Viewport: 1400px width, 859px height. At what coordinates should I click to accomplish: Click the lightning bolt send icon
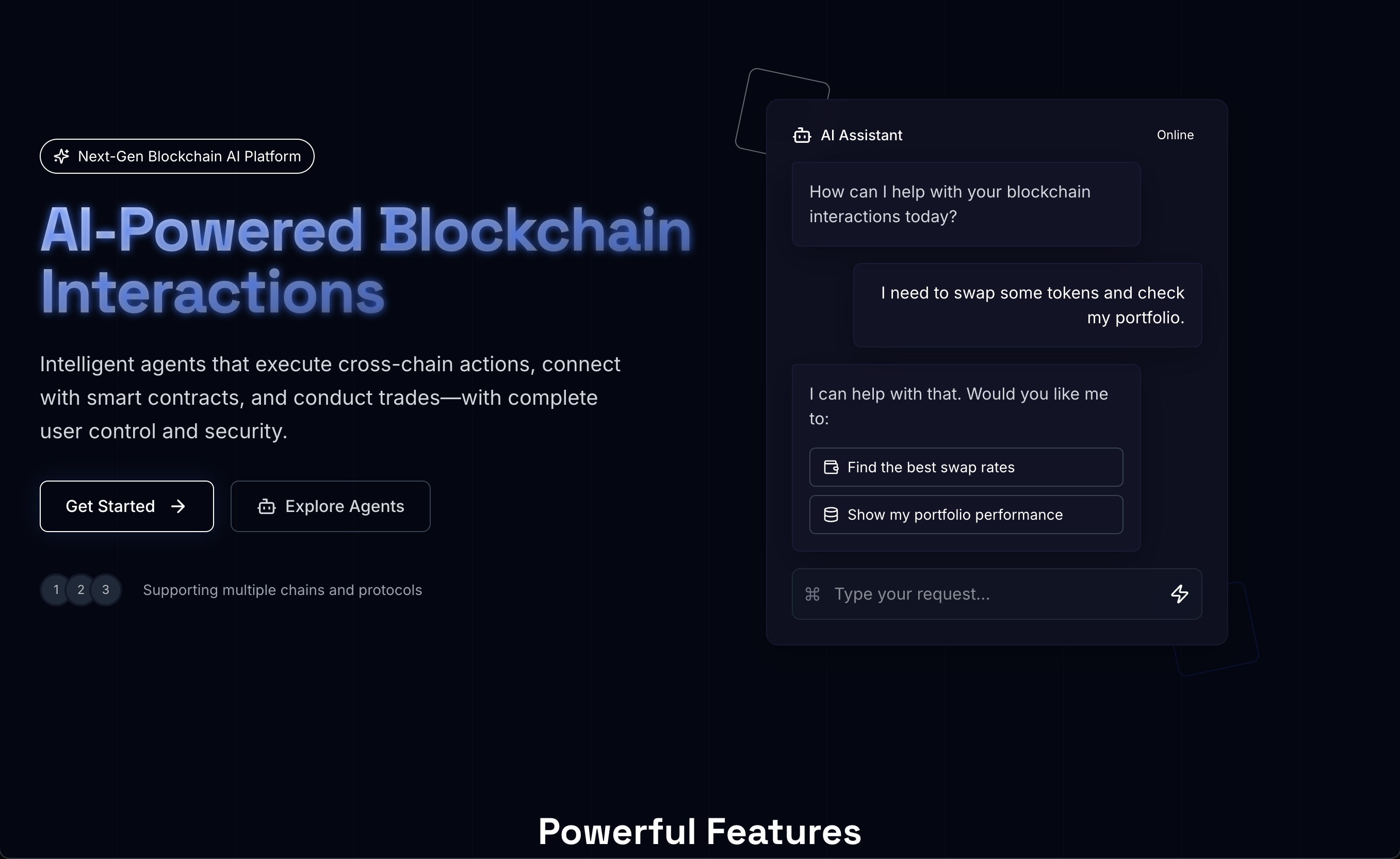click(1179, 593)
